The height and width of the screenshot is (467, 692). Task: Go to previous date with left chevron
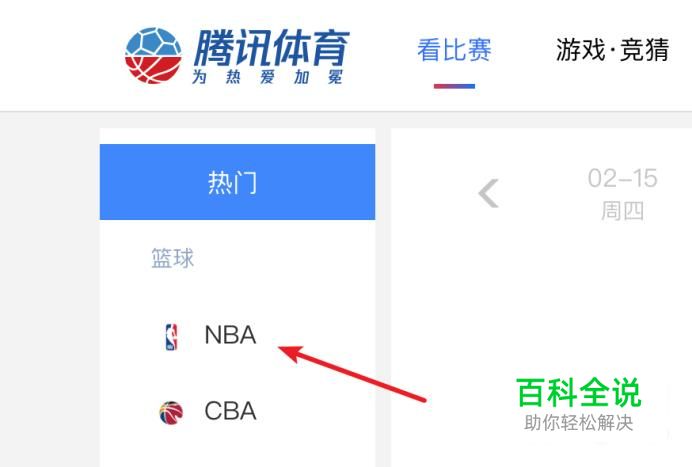tap(489, 193)
